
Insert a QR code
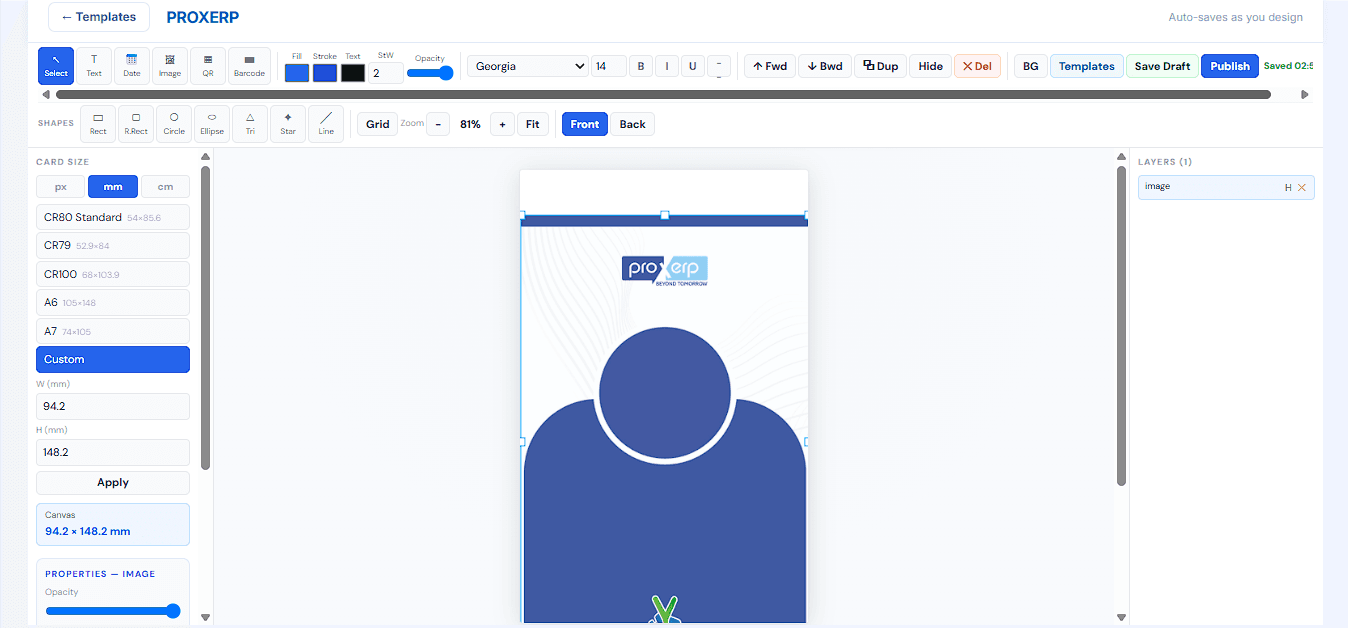click(x=208, y=66)
